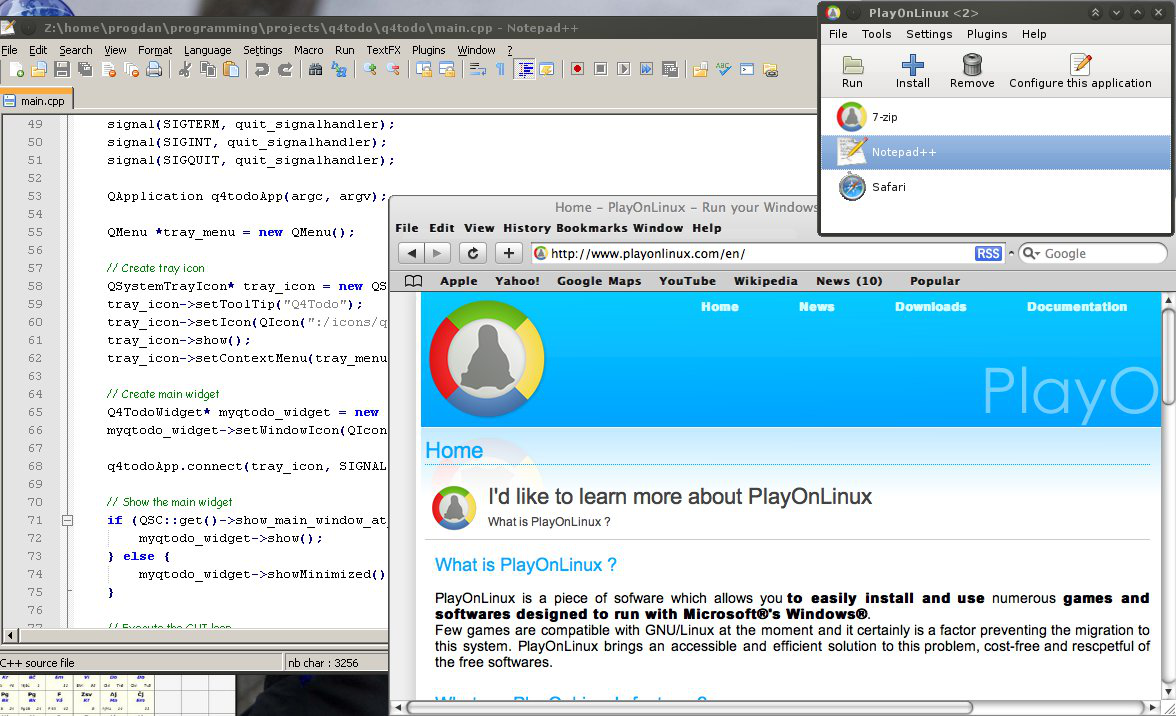Image resolution: width=1176 pixels, height=716 pixels.
Task: Open Find with the binoculars icon
Action: pyautogui.click(x=315, y=70)
